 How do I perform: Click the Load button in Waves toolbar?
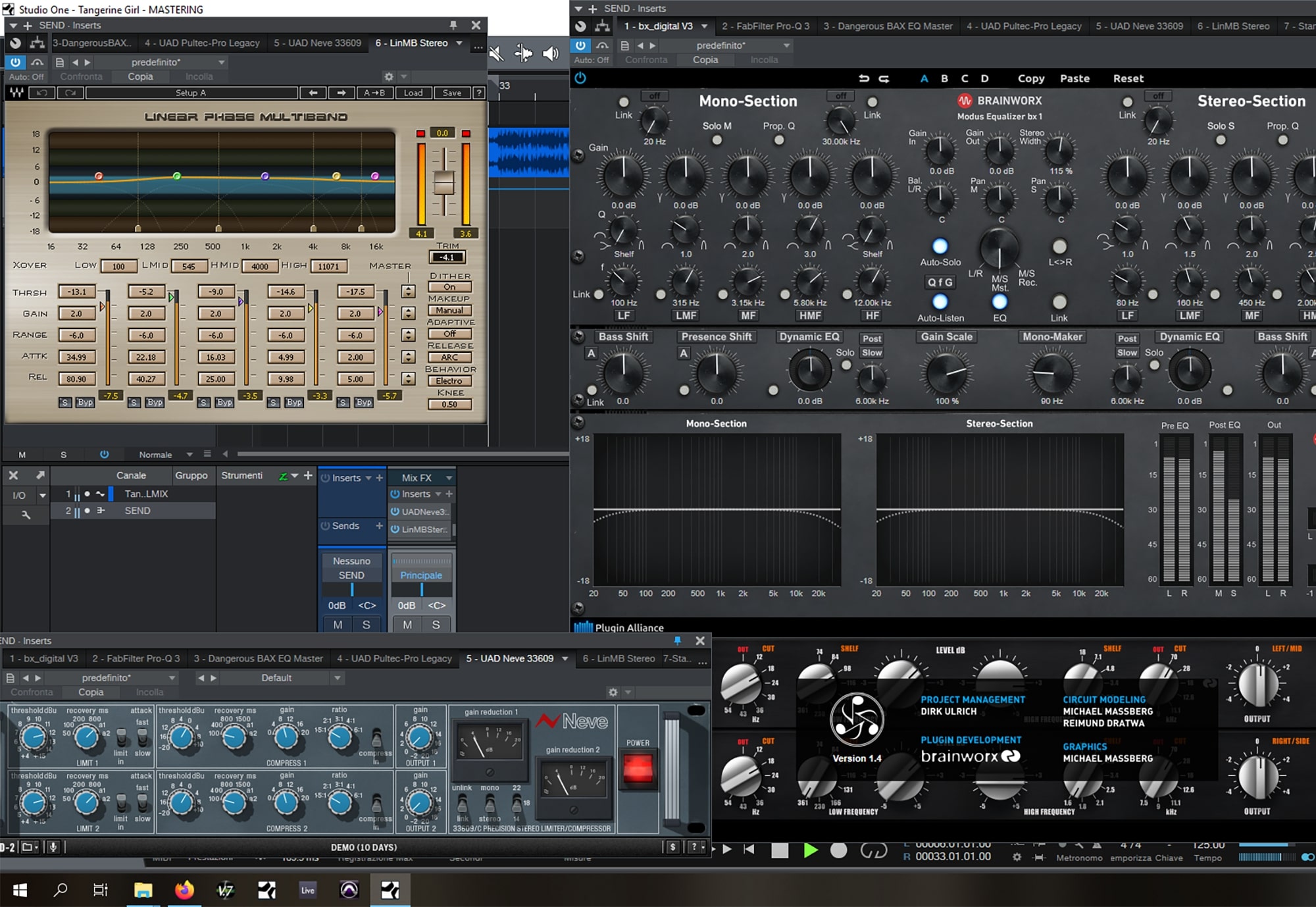coord(413,93)
